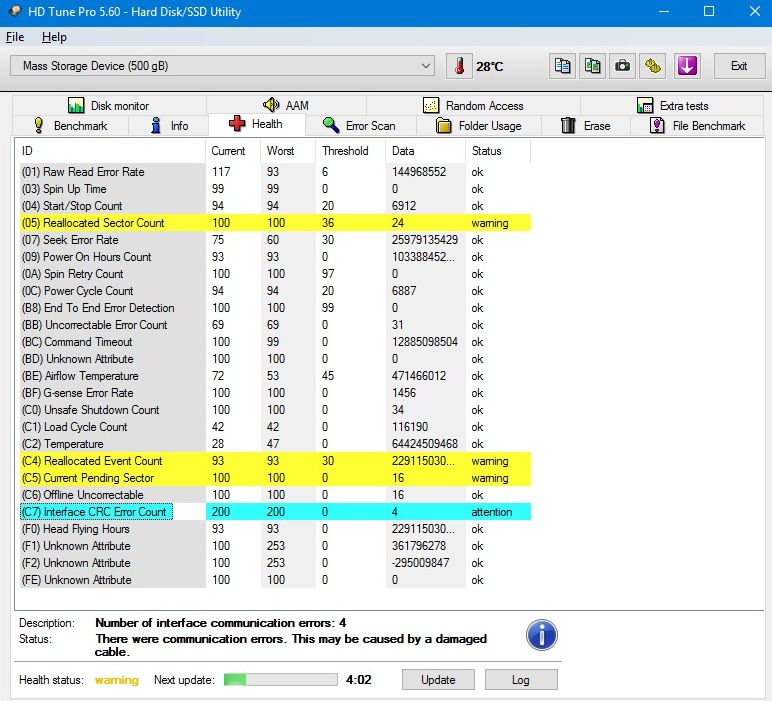This screenshot has width=772, height=701.
Task: Click the blue information icon
Action: 542,635
